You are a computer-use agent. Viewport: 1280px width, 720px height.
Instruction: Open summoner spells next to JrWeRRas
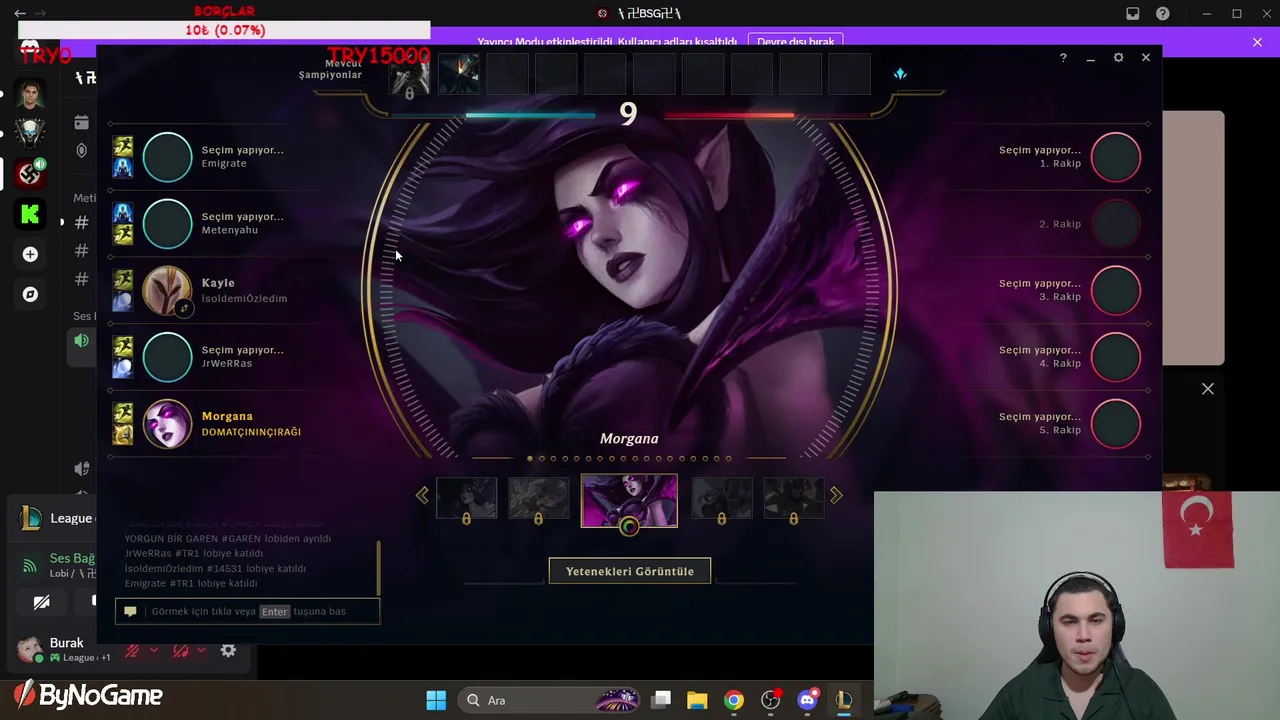click(122, 357)
